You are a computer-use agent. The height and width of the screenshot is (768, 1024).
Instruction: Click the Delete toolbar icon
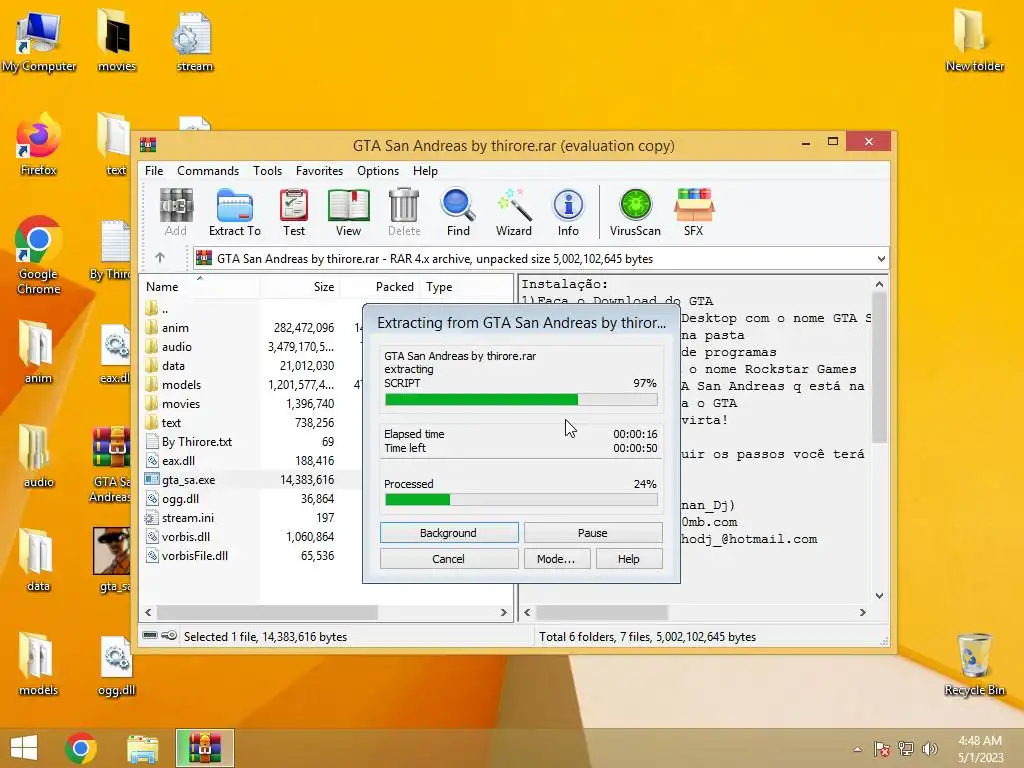click(x=404, y=212)
